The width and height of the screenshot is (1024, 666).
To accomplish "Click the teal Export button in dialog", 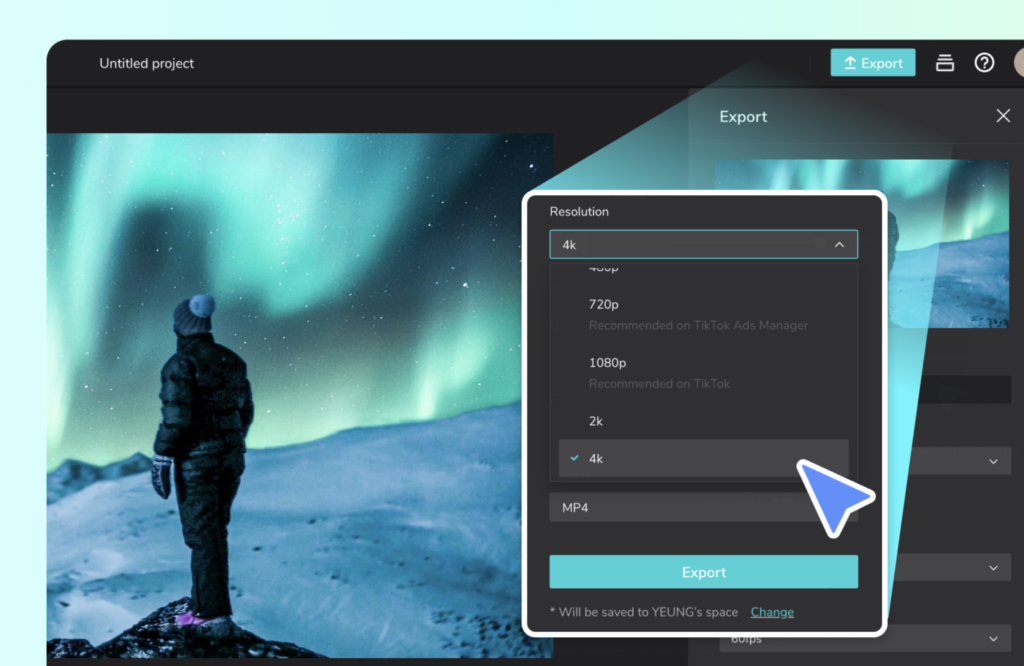I will click(x=703, y=572).
